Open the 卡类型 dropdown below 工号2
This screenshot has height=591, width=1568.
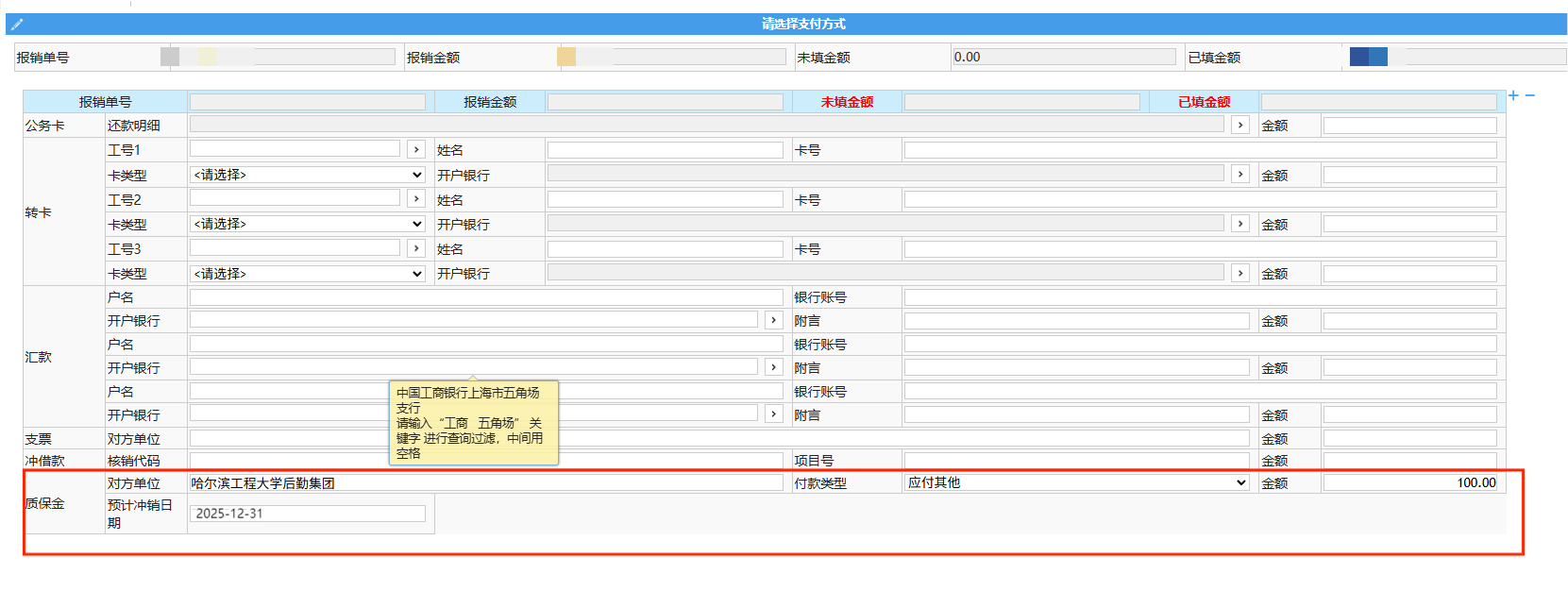308,224
